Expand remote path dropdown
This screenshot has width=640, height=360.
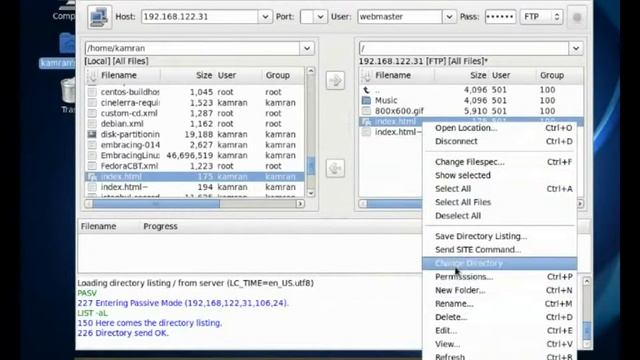(576, 48)
